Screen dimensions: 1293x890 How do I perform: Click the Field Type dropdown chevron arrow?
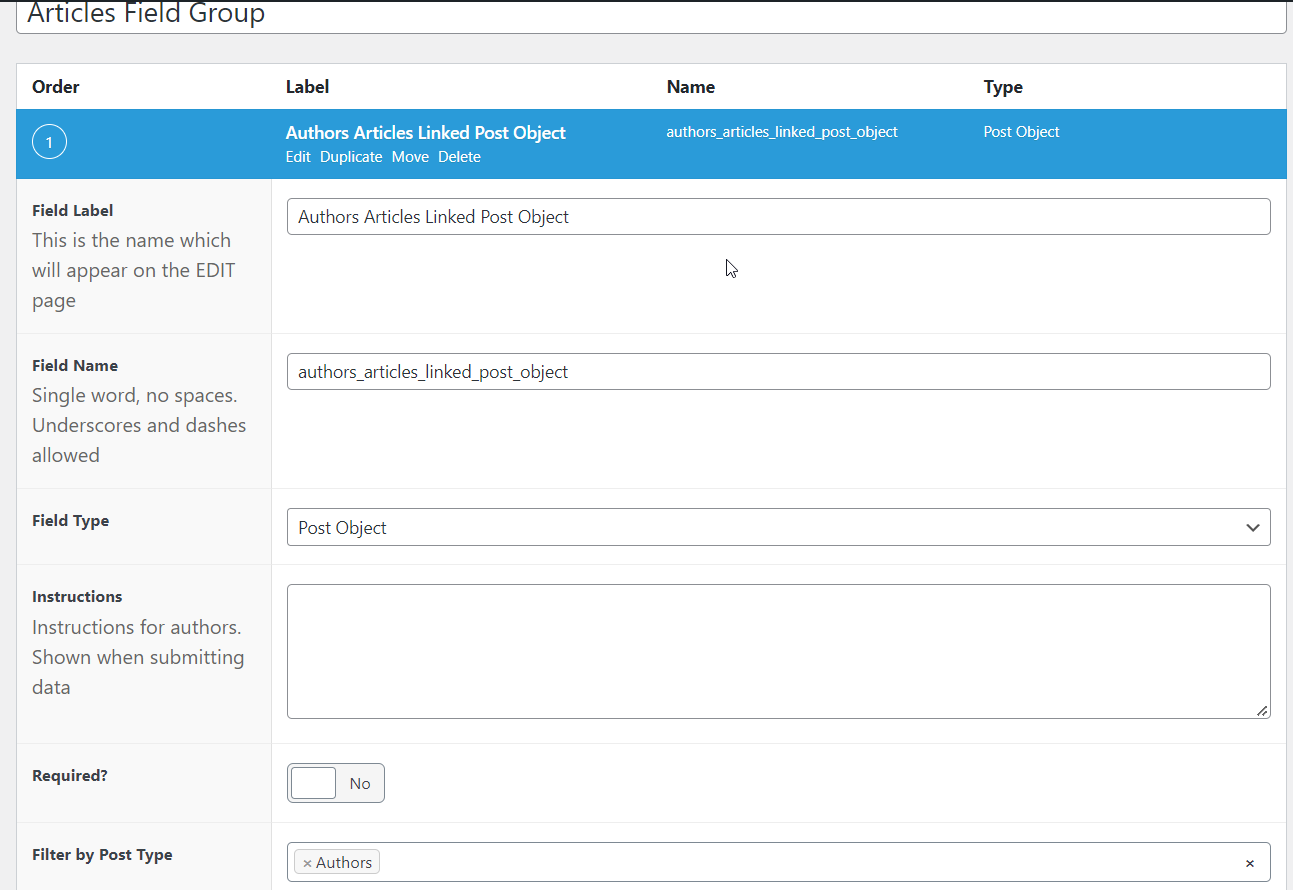(1252, 528)
